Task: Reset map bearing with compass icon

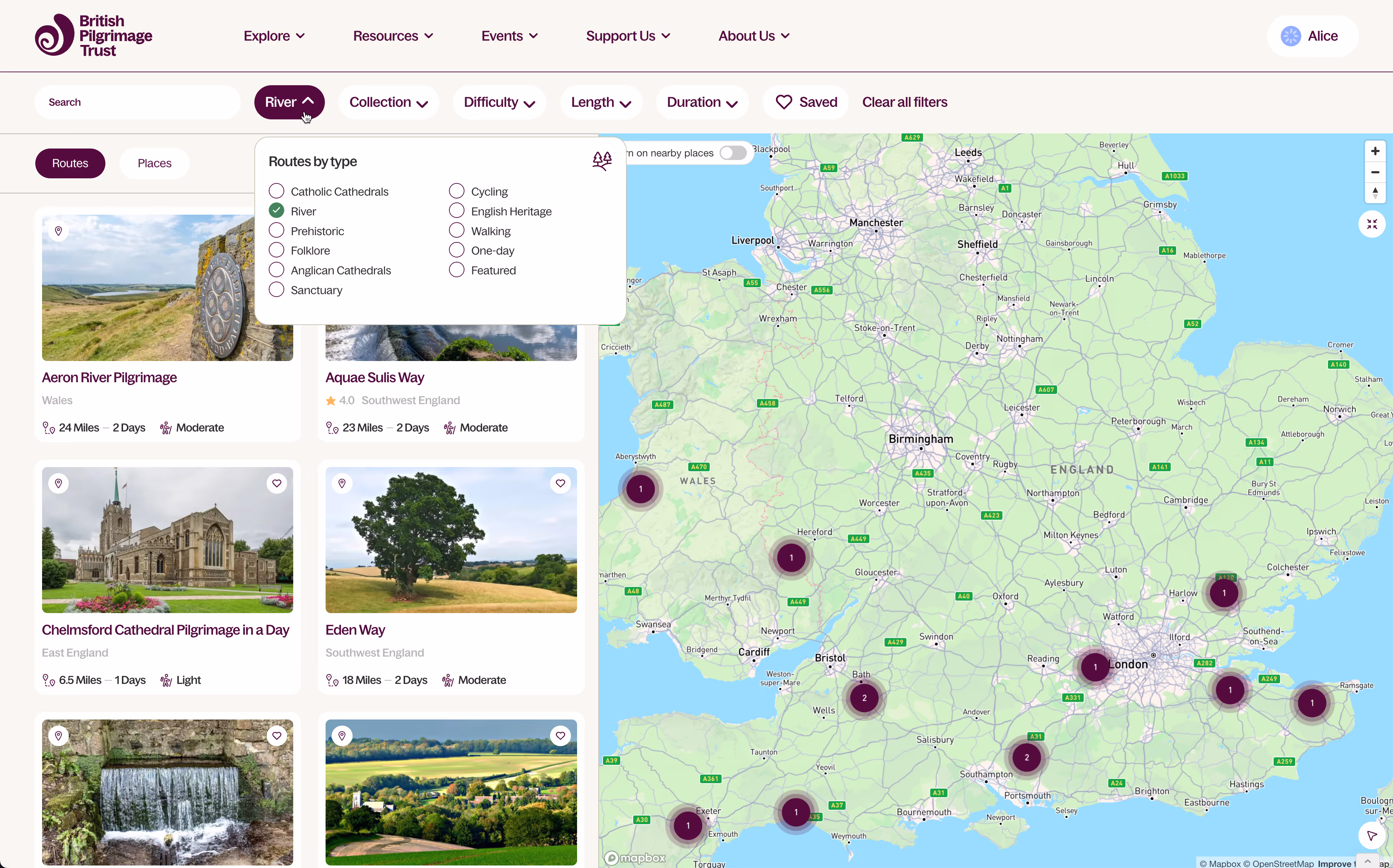Action: [x=1375, y=193]
